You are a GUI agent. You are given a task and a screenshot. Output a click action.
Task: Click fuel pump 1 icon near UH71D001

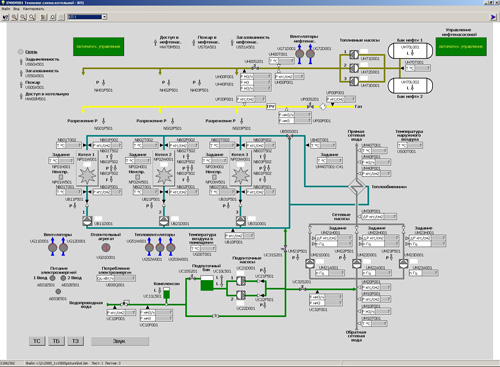click(x=354, y=54)
